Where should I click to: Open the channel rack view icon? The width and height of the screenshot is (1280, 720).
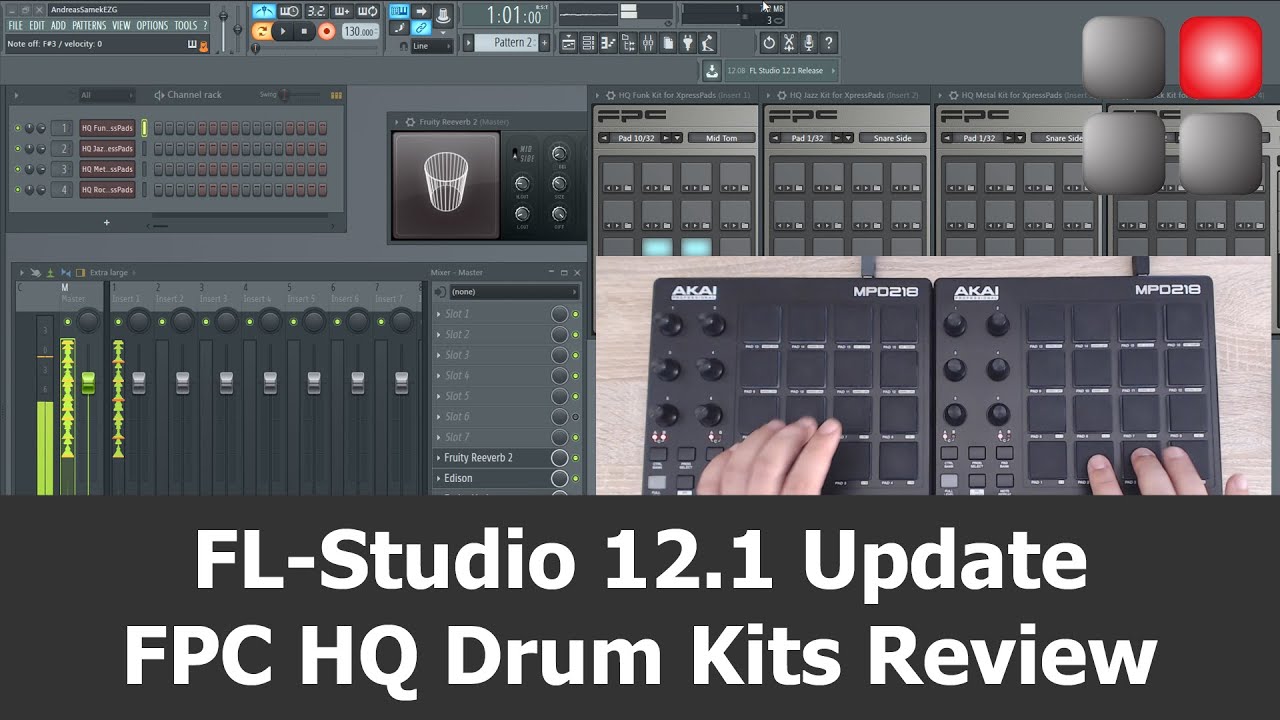tap(588, 43)
